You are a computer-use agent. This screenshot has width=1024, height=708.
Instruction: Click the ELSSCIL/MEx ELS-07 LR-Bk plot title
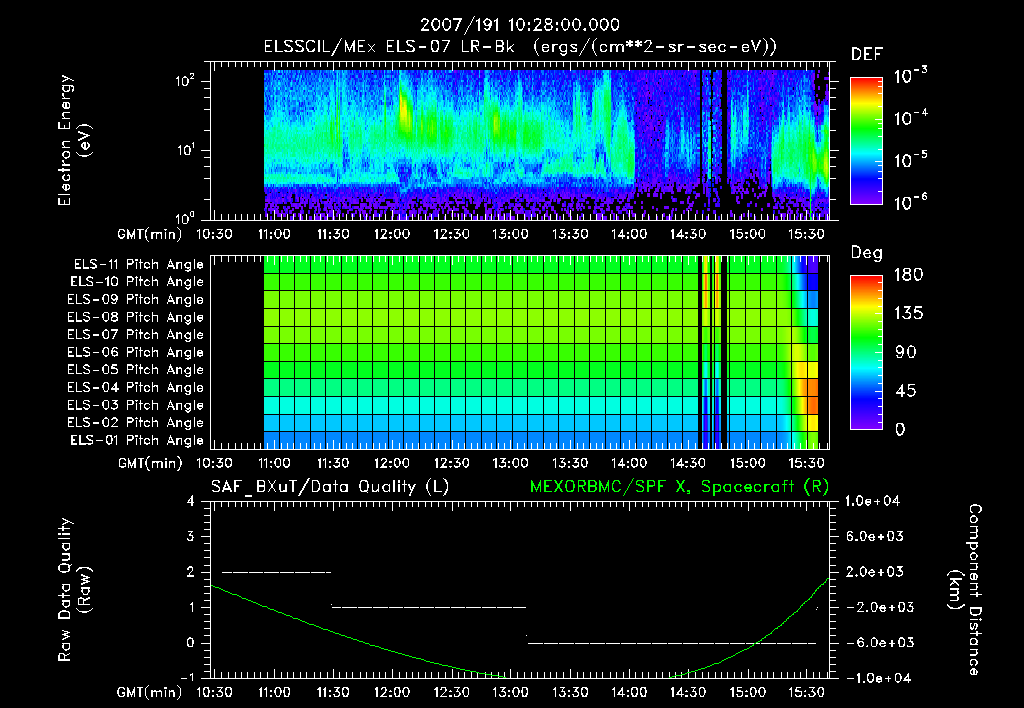[x=520, y=47]
